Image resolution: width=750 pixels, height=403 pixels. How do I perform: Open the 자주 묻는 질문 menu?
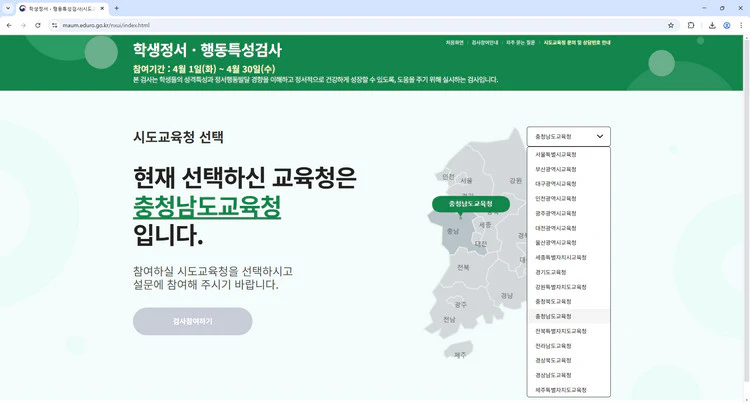pos(520,43)
